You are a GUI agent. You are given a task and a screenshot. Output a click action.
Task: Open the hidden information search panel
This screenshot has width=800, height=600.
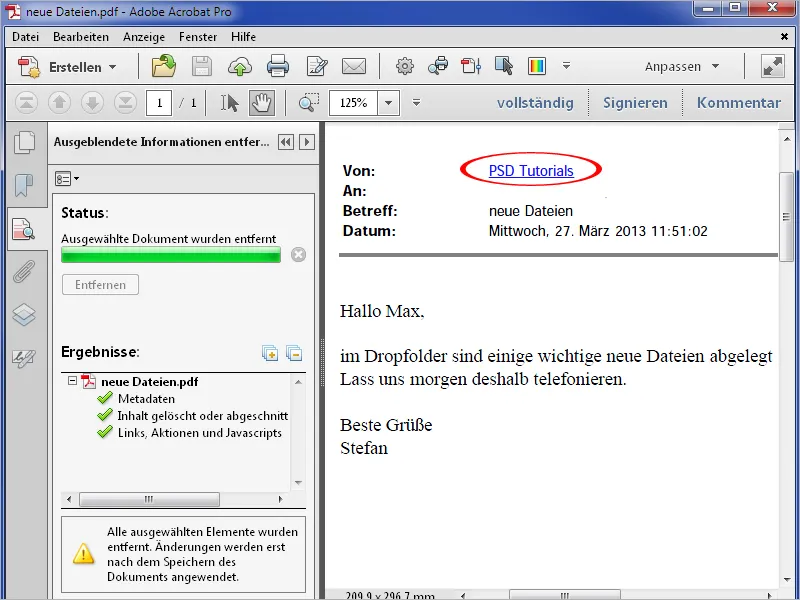(24, 229)
